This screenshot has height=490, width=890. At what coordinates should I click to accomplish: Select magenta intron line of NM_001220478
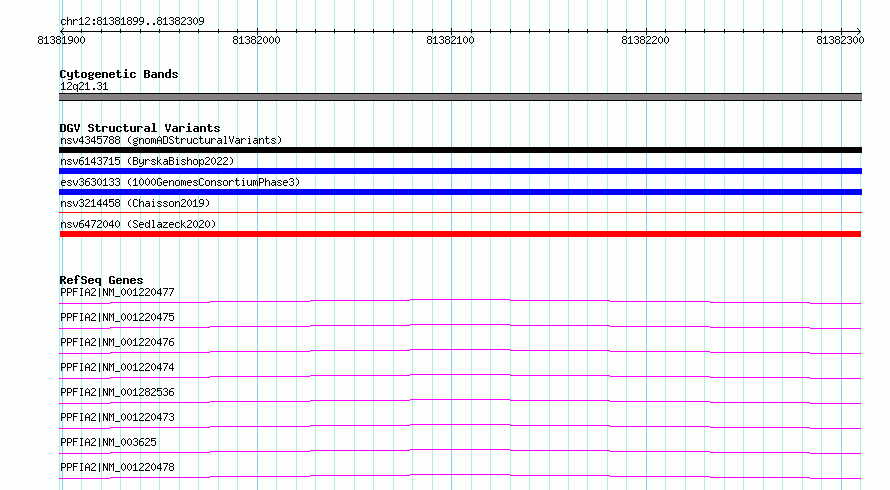coord(460,475)
